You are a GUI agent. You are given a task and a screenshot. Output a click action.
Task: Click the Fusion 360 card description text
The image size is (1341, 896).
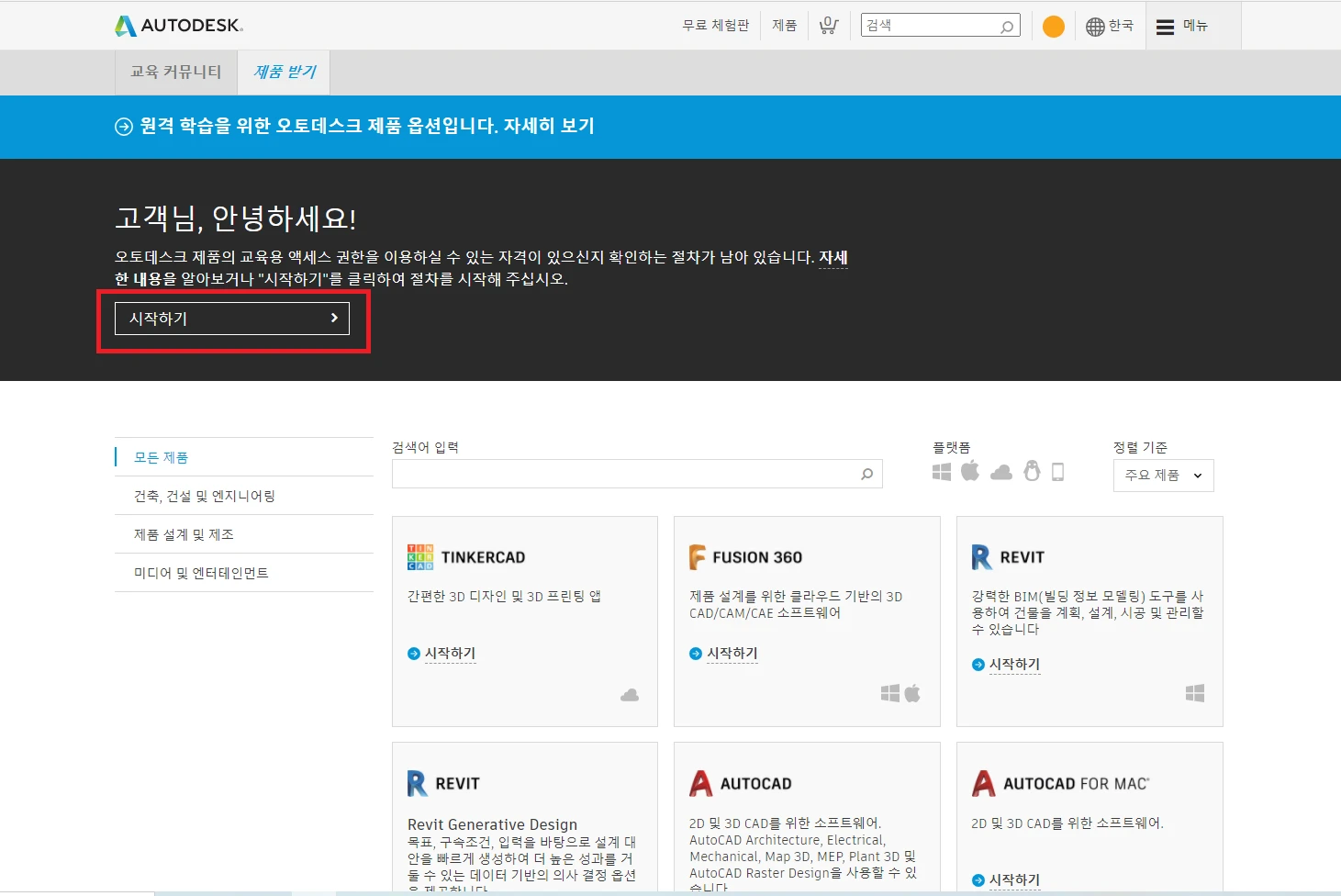tap(796, 605)
